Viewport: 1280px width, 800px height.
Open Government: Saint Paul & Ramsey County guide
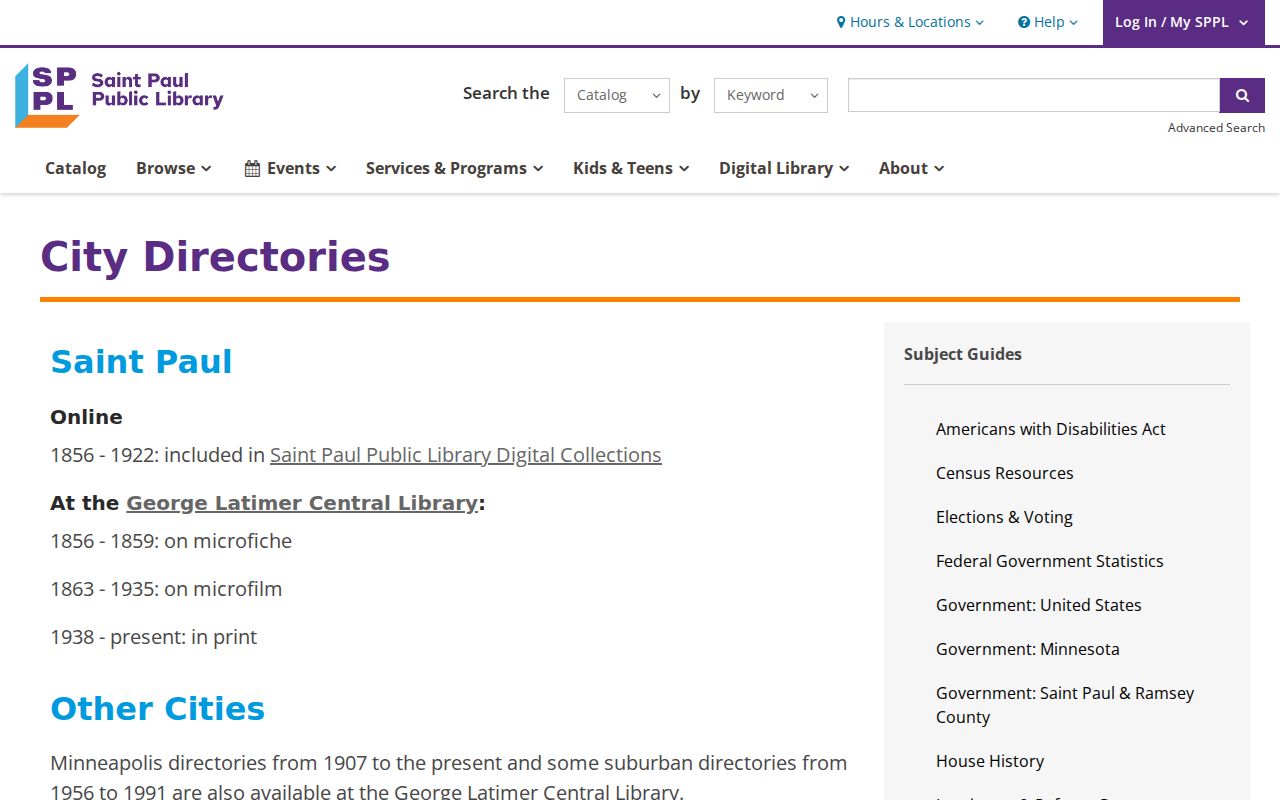point(1065,705)
